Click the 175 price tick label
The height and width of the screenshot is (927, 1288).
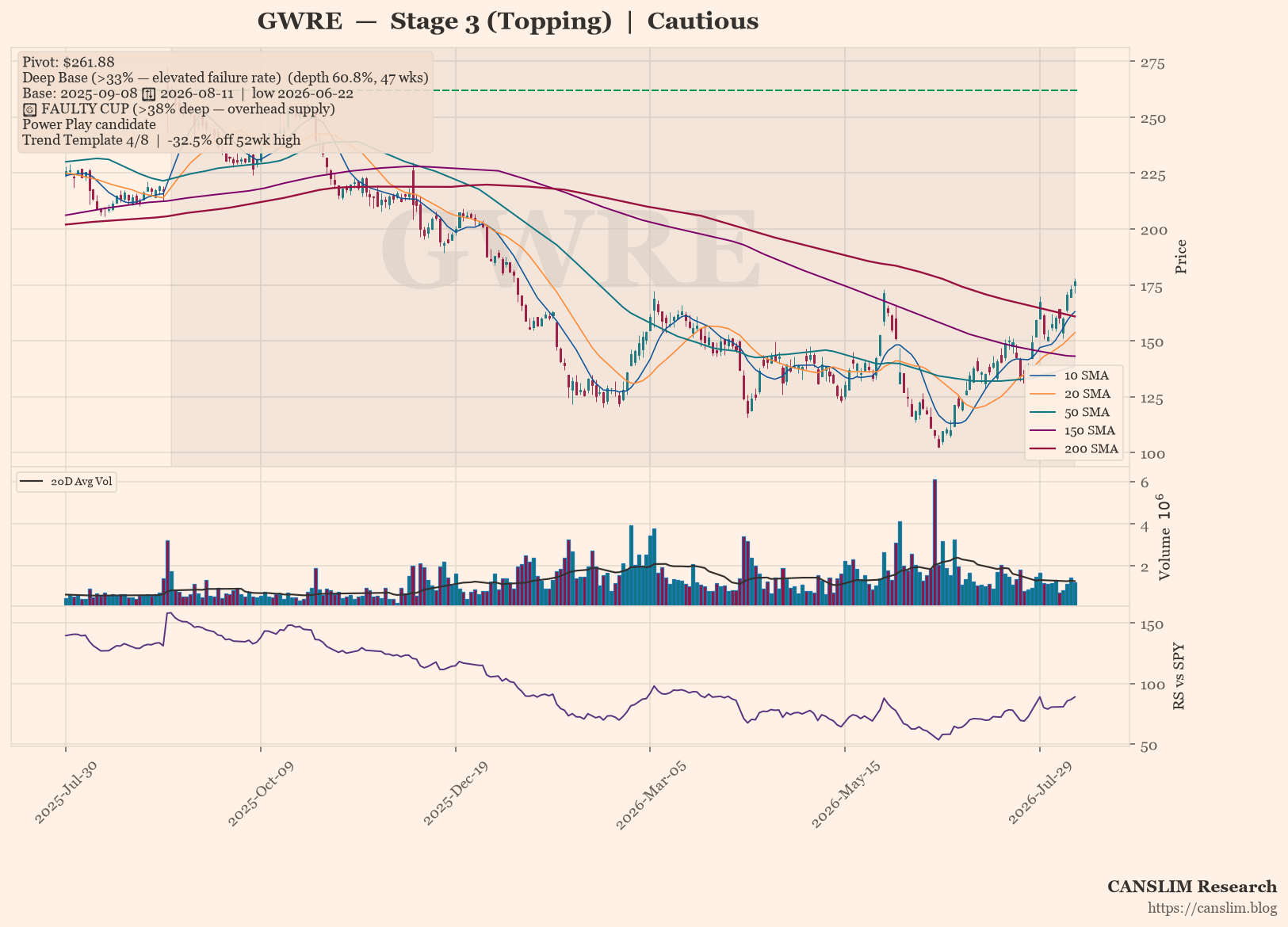point(1152,287)
